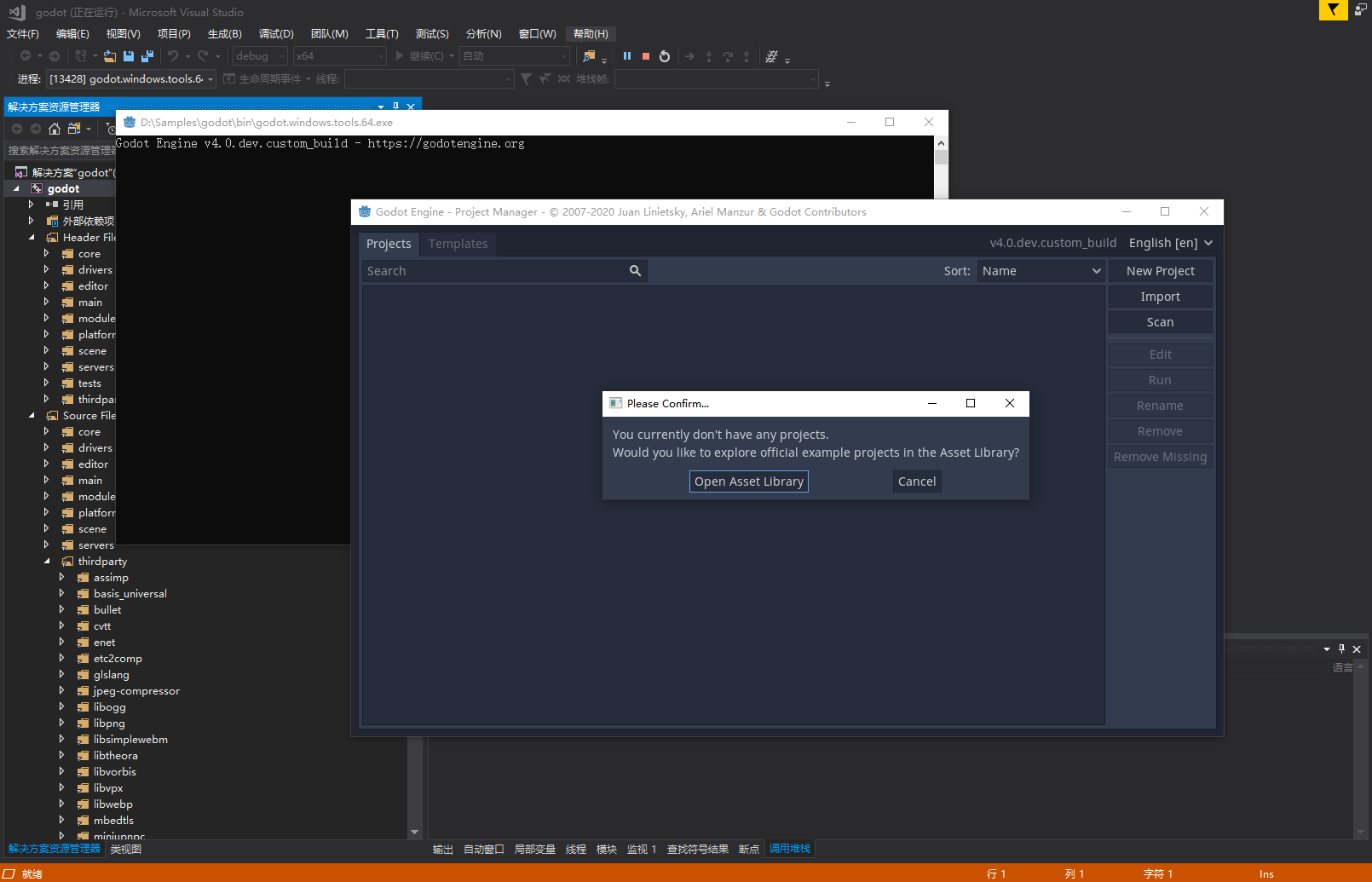Viewport: 1372px width, 882px height.
Task: Click the Import button
Action: click(x=1161, y=297)
